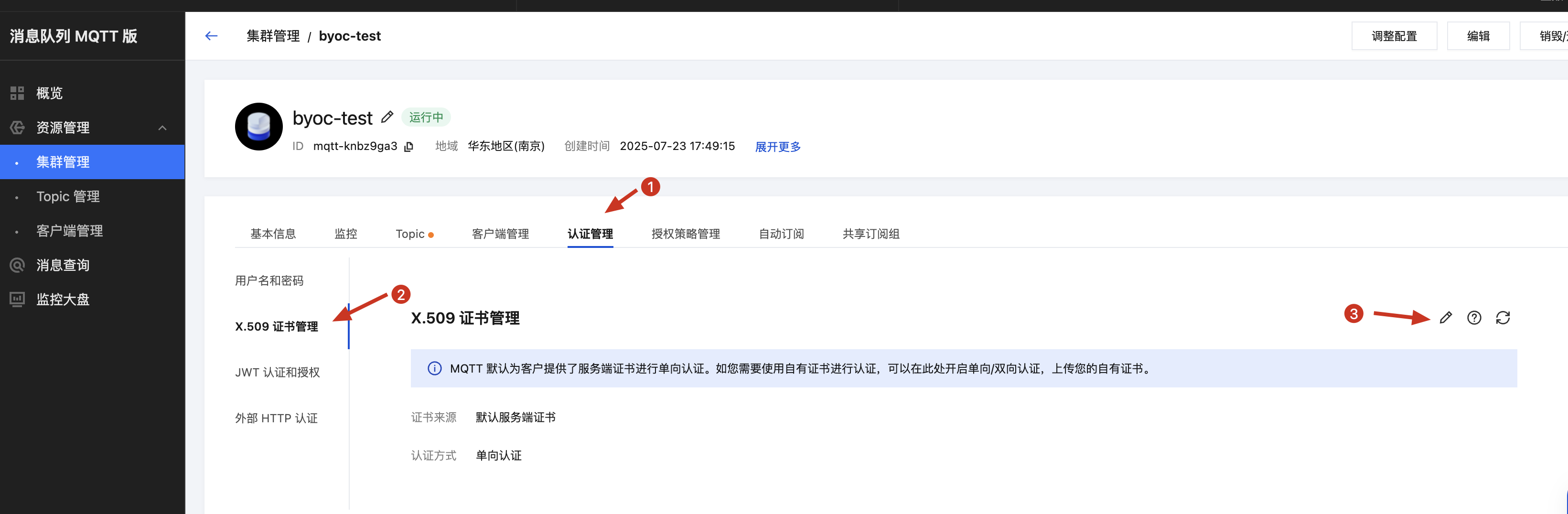Collapse the 资源管理 sidebar section
Viewport: 1568px width, 514px height.
[162, 128]
